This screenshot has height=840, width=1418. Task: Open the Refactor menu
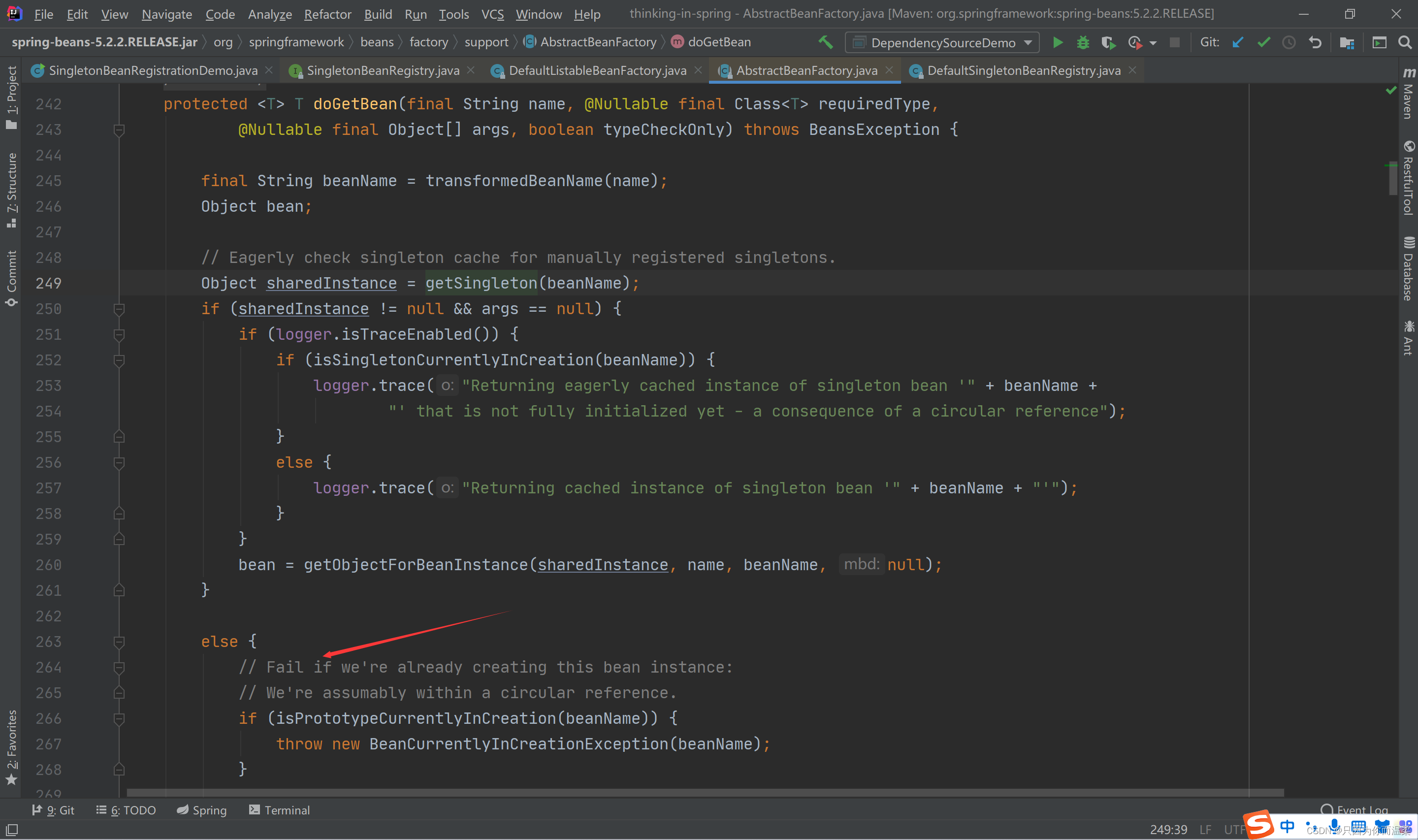tap(327, 14)
